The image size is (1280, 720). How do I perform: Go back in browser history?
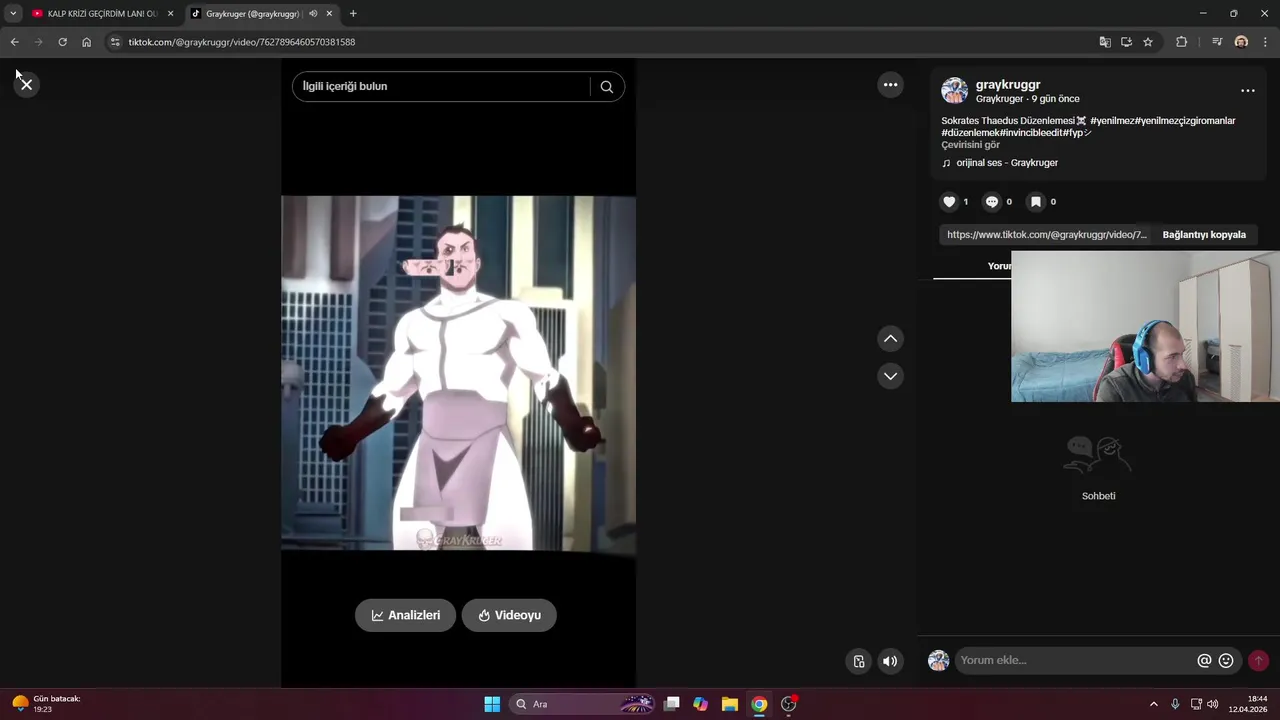14,42
